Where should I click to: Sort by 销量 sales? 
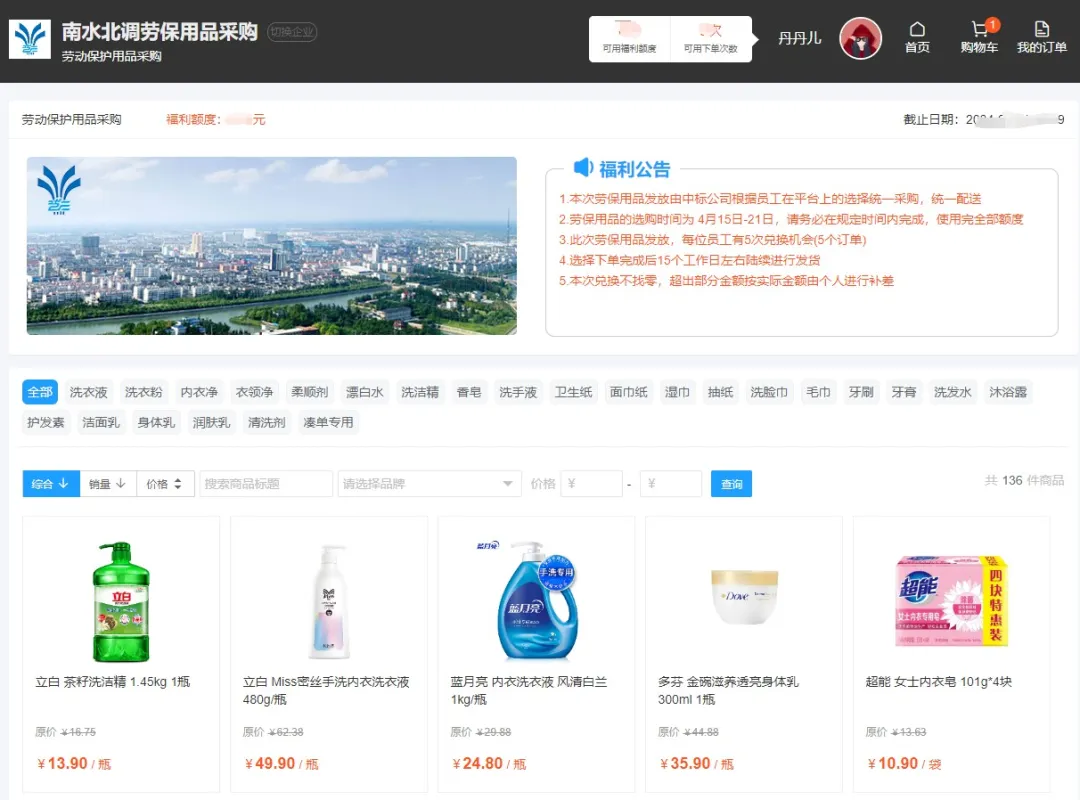108,484
